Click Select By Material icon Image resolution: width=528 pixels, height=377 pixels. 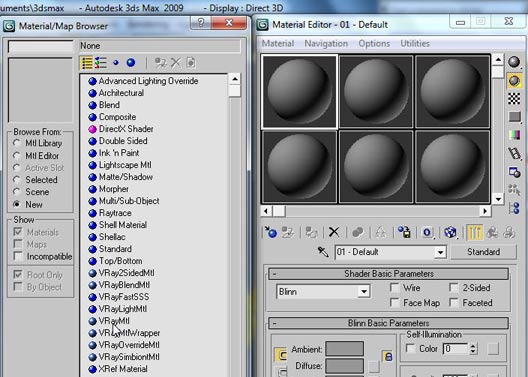pos(514,190)
